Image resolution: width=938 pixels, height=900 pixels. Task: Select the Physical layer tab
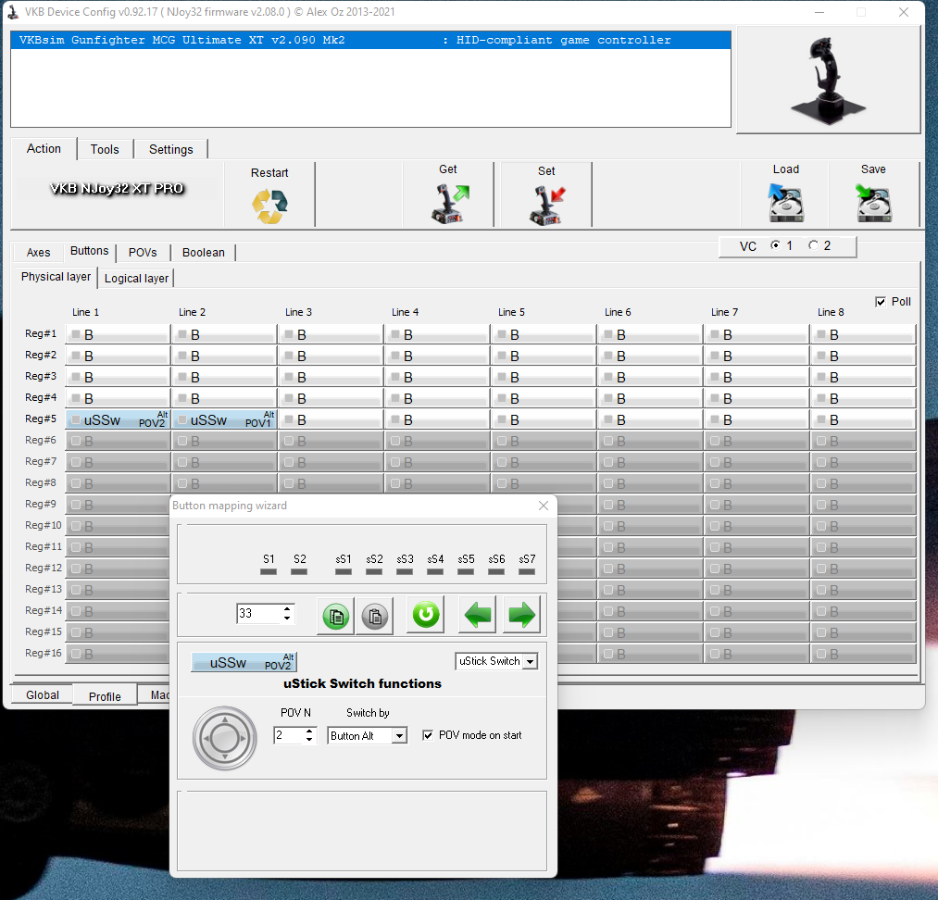tap(56, 276)
